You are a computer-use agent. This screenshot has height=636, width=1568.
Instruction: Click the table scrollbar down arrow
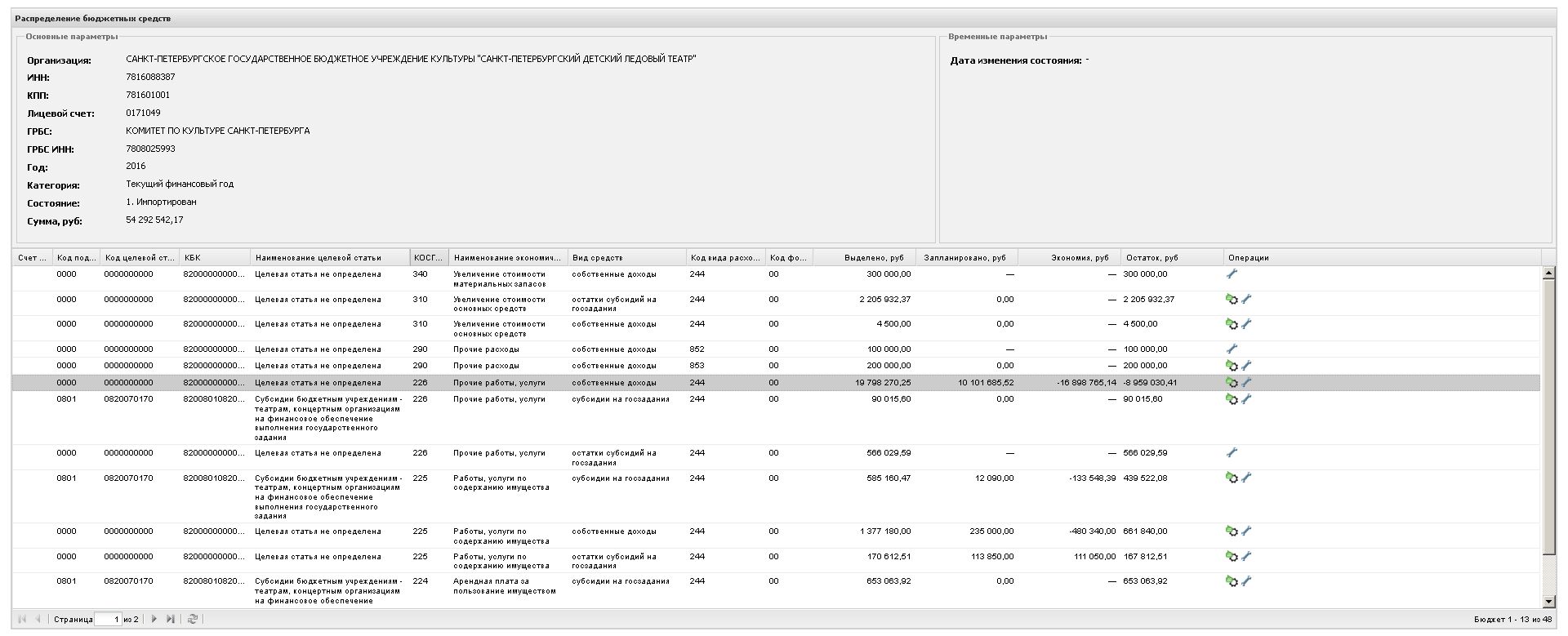(x=1548, y=602)
